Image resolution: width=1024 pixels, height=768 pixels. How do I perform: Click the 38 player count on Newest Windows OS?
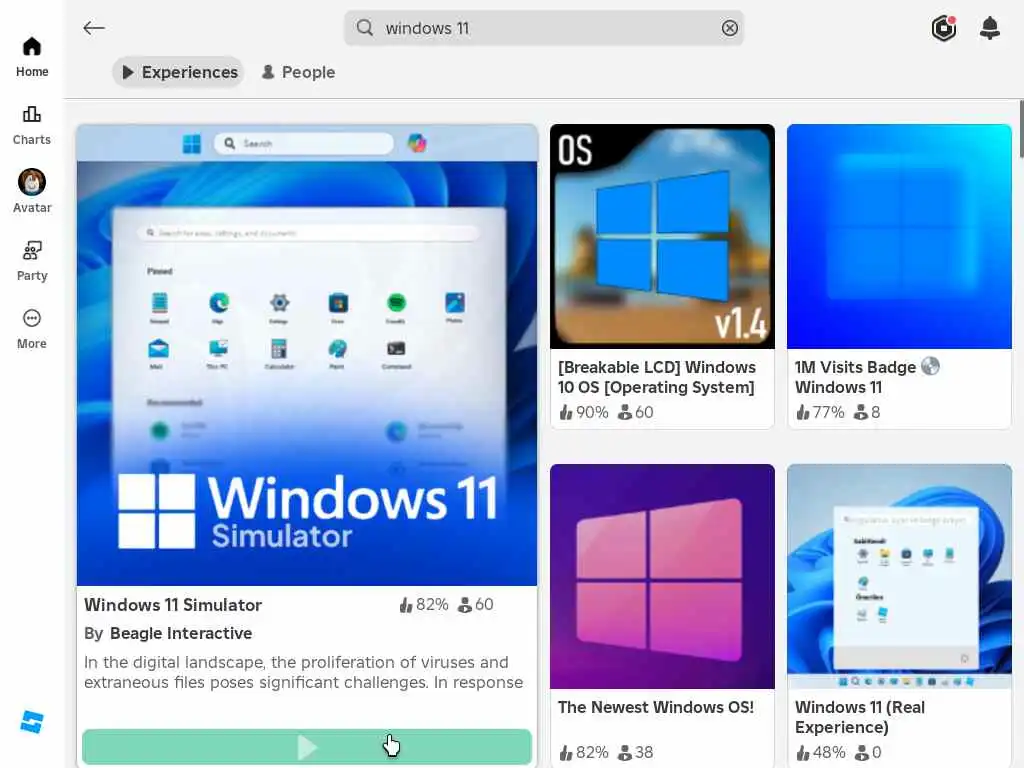coord(635,752)
